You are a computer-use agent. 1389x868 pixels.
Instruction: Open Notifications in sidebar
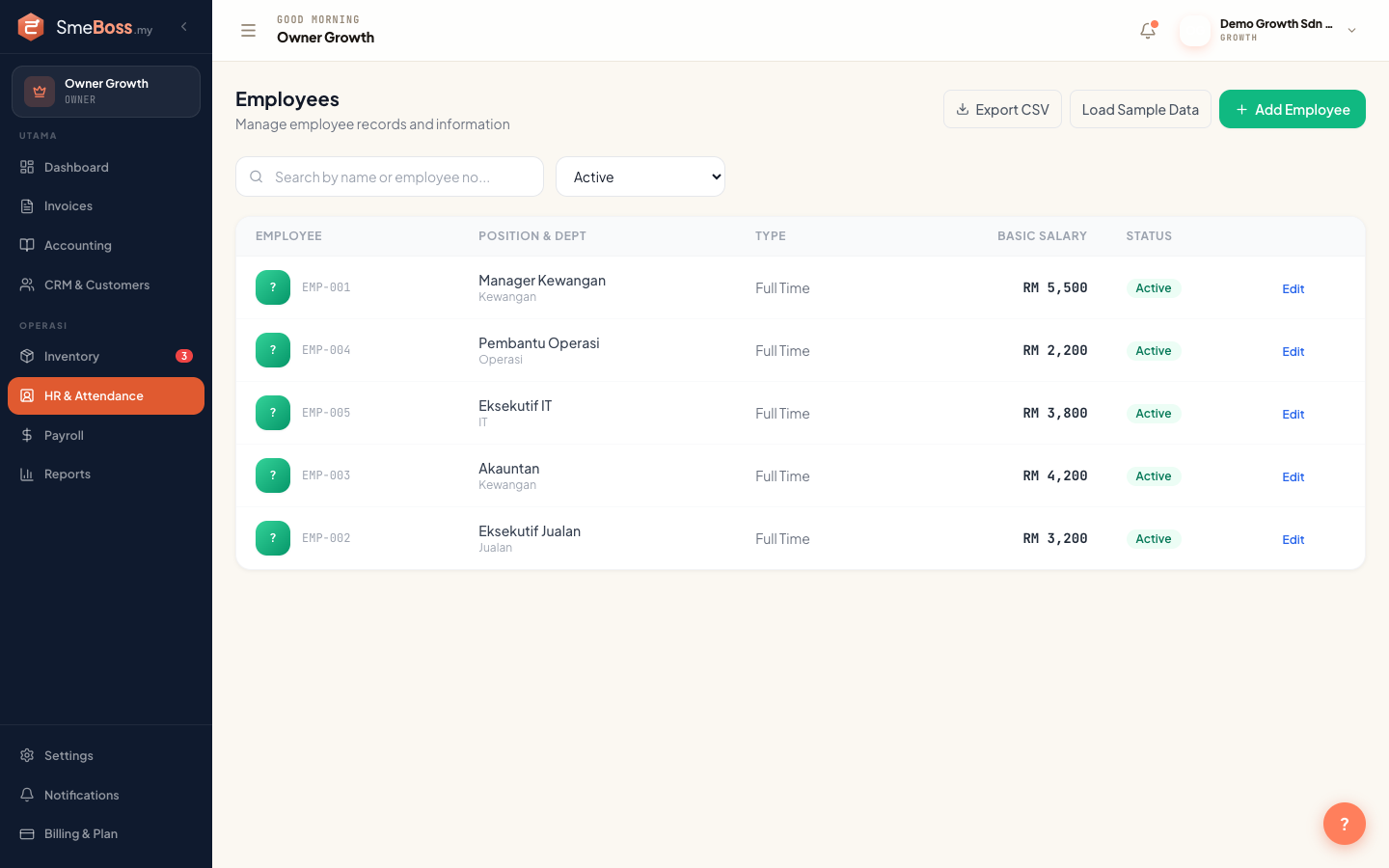coord(106,795)
